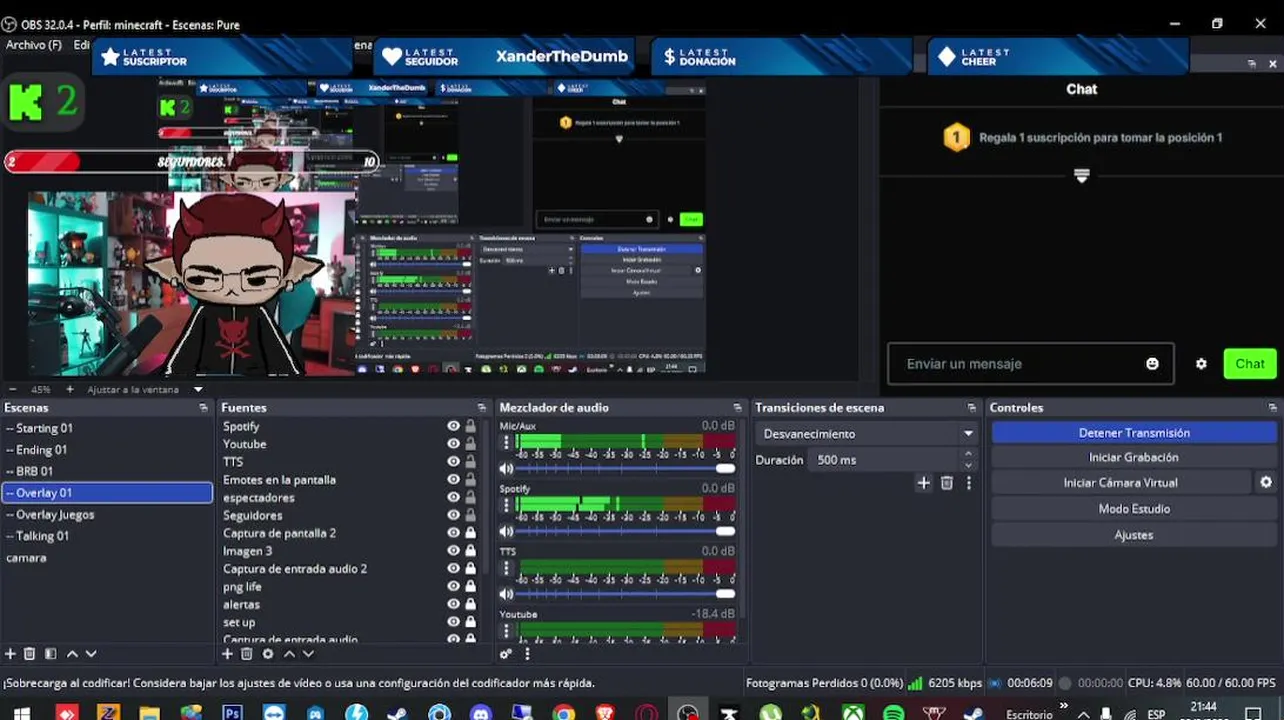Select Starting 01 scene

click(x=108, y=428)
